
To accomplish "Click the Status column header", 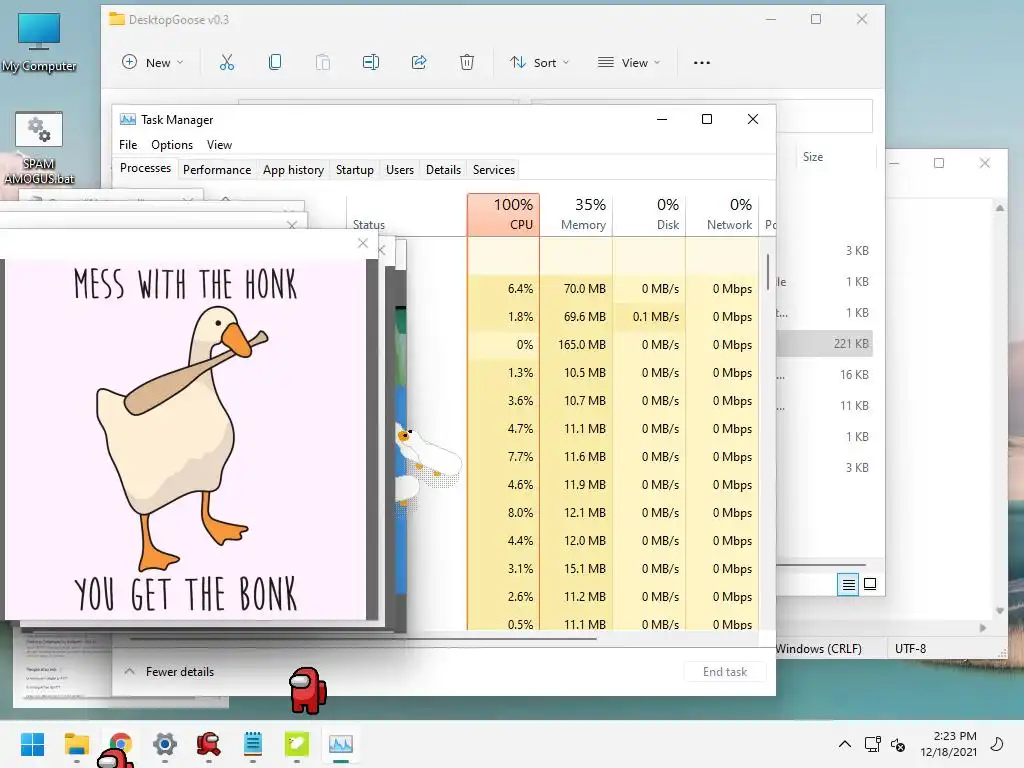I will click(406, 214).
